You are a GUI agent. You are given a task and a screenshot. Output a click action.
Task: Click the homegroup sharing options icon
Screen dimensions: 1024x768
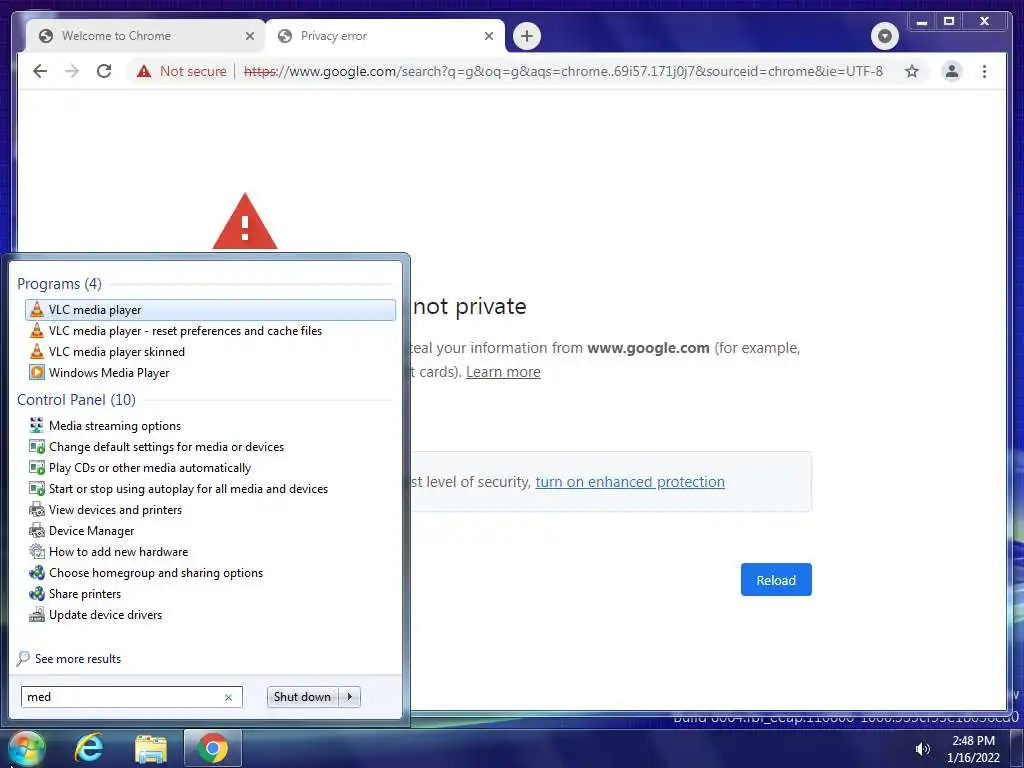click(x=37, y=572)
